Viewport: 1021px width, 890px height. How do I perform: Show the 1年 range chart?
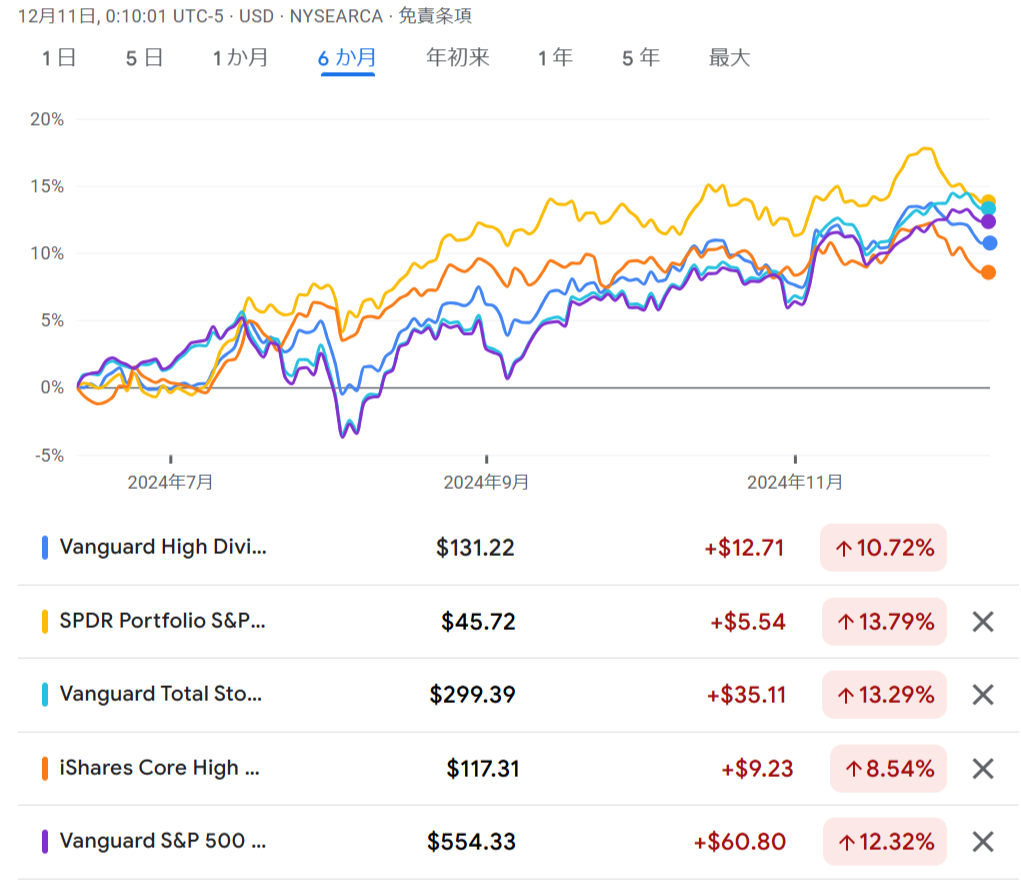pos(555,58)
